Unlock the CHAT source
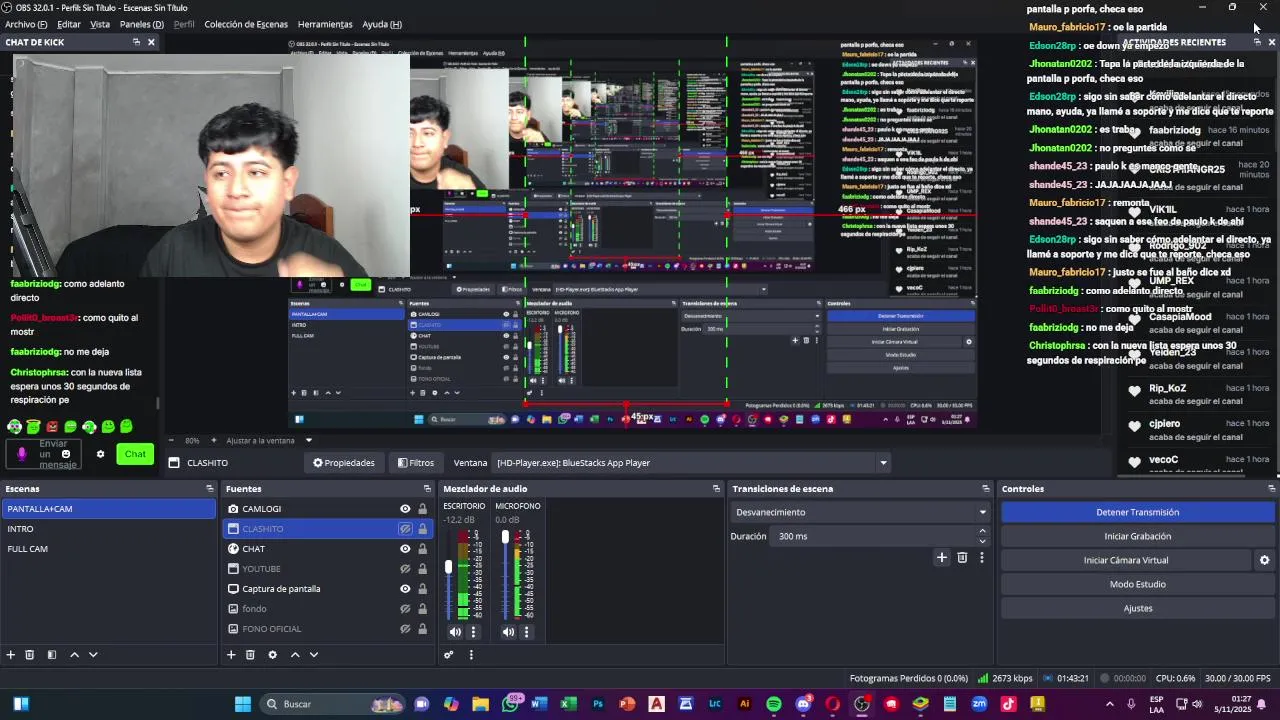1280x720 pixels. point(422,549)
